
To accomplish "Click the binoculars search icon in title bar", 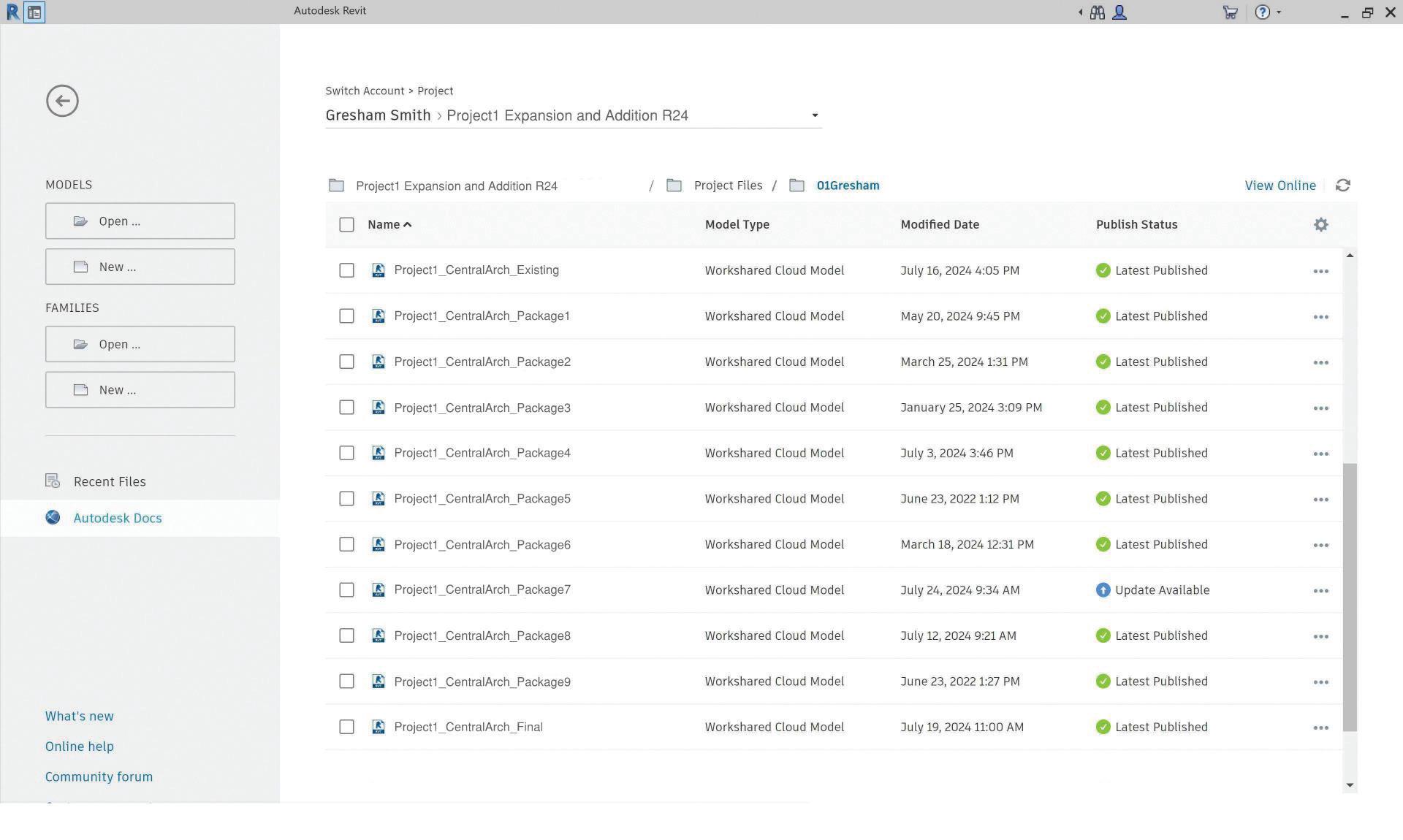I will (x=1097, y=12).
